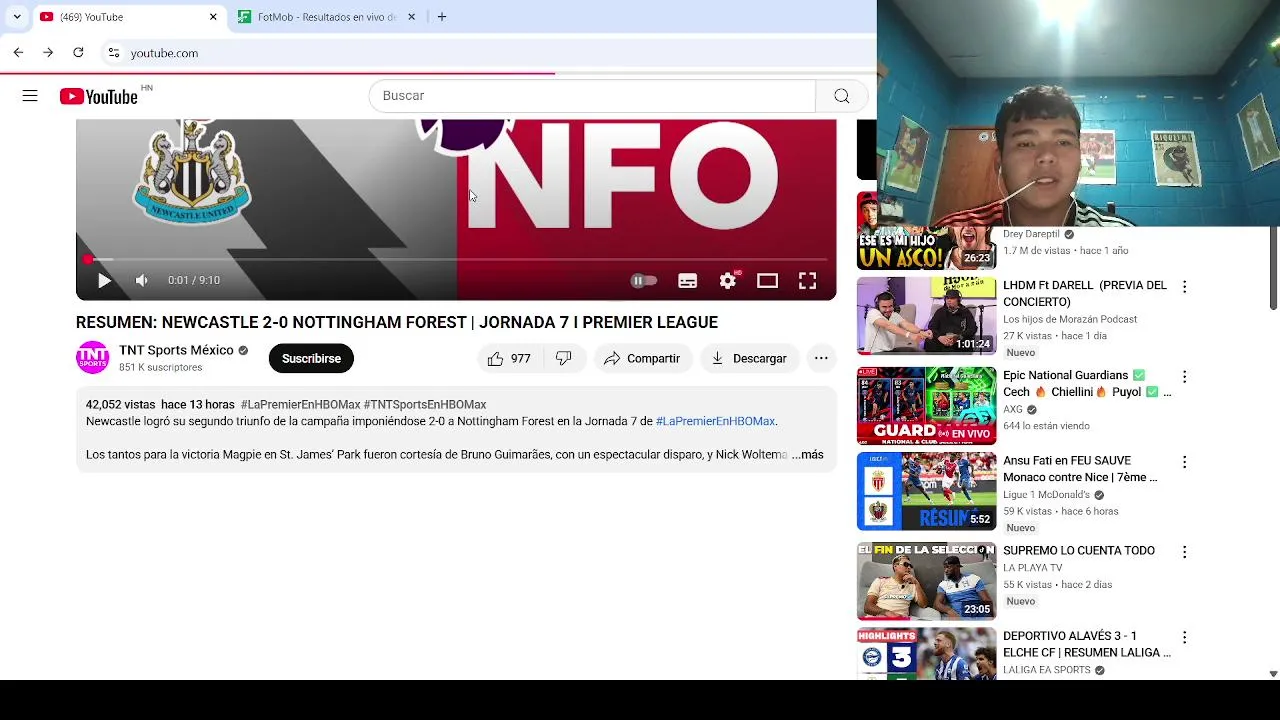
Task: Open #TNTSportsEnHBOMax hashtag link
Action: click(x=425, y=405)
